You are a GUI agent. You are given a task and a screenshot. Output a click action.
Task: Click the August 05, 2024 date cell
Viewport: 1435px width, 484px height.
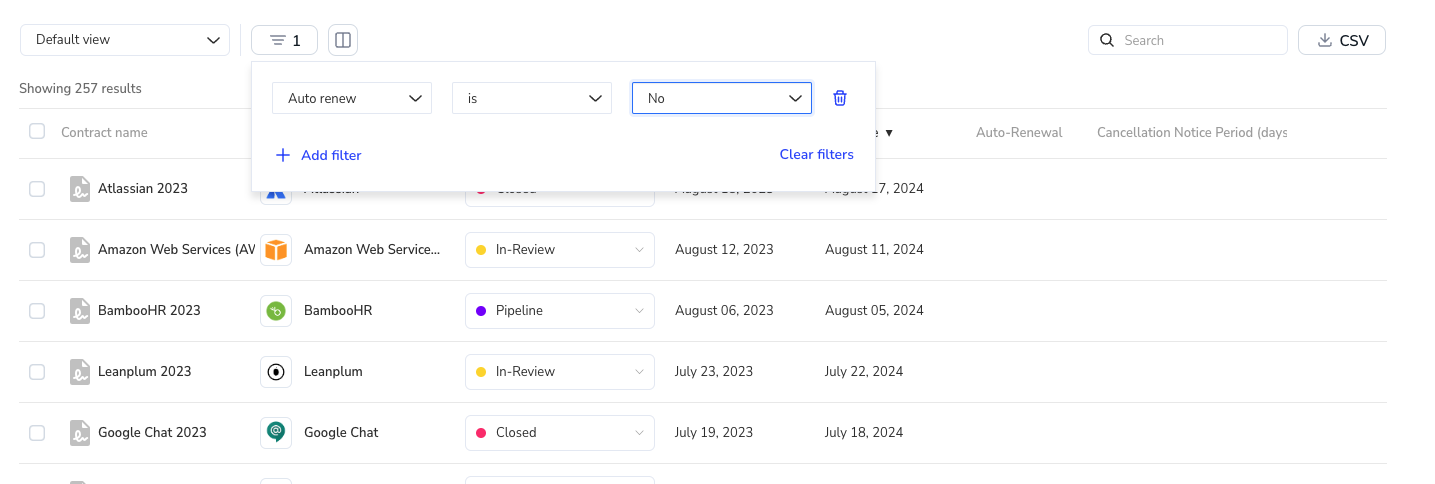tap(874, 311)
